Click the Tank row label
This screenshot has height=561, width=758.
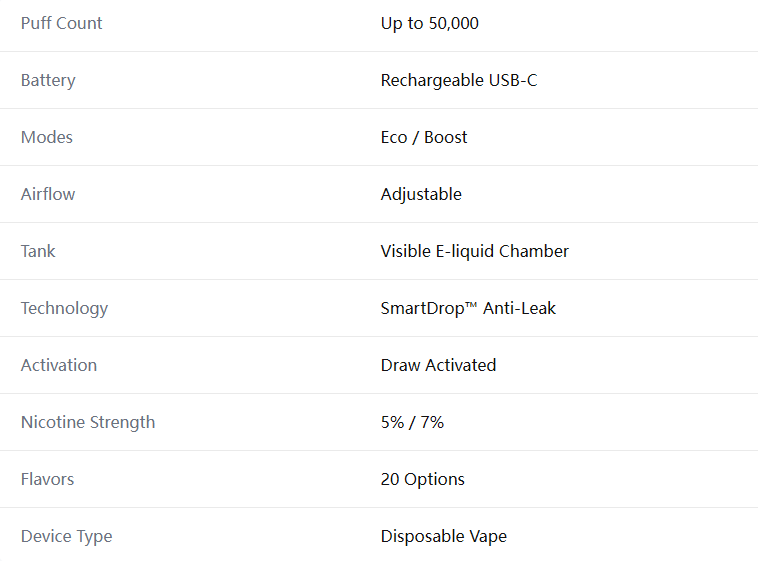pos(38,251)
